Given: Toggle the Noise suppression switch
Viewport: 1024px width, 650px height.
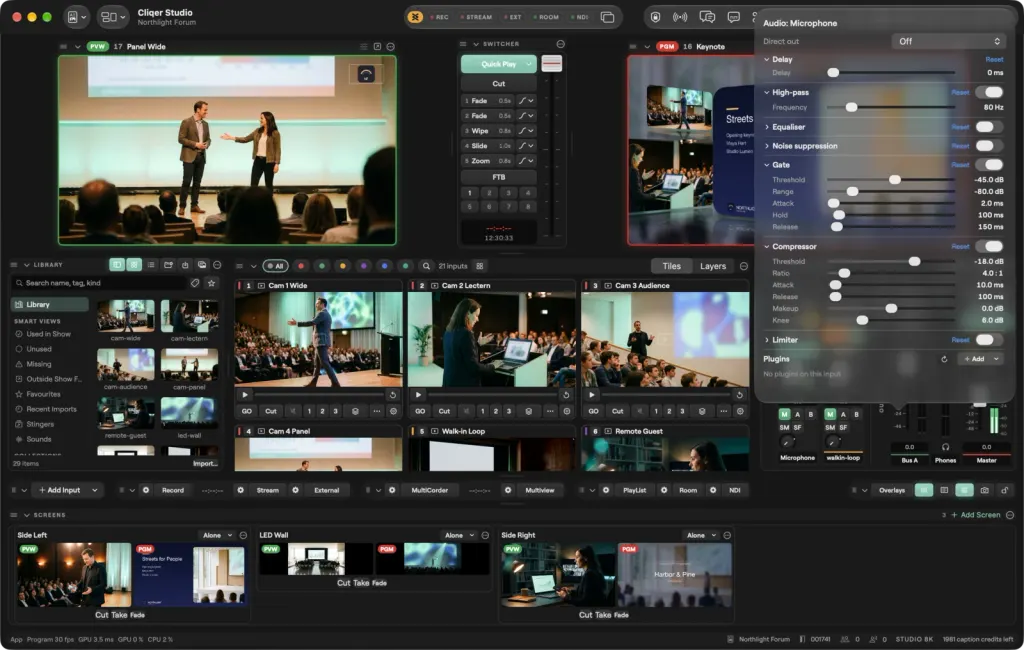Looking at the screenshot, I should [989, 146].
